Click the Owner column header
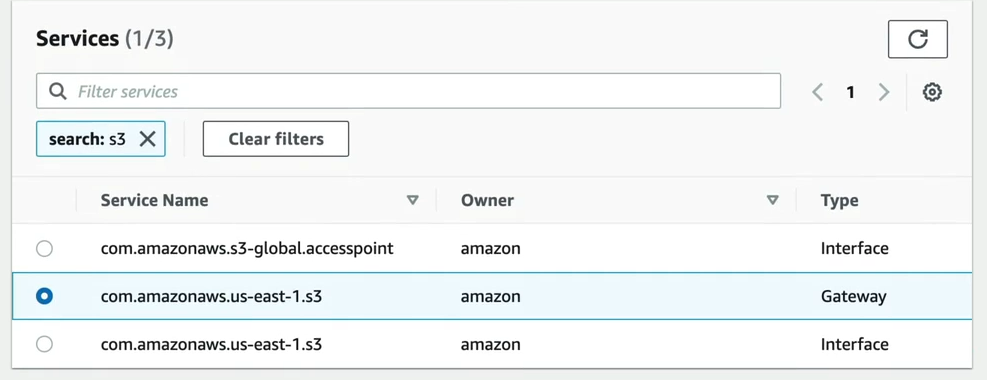The image size is (987, 380). pyautogui.click(x=487, y=201)
